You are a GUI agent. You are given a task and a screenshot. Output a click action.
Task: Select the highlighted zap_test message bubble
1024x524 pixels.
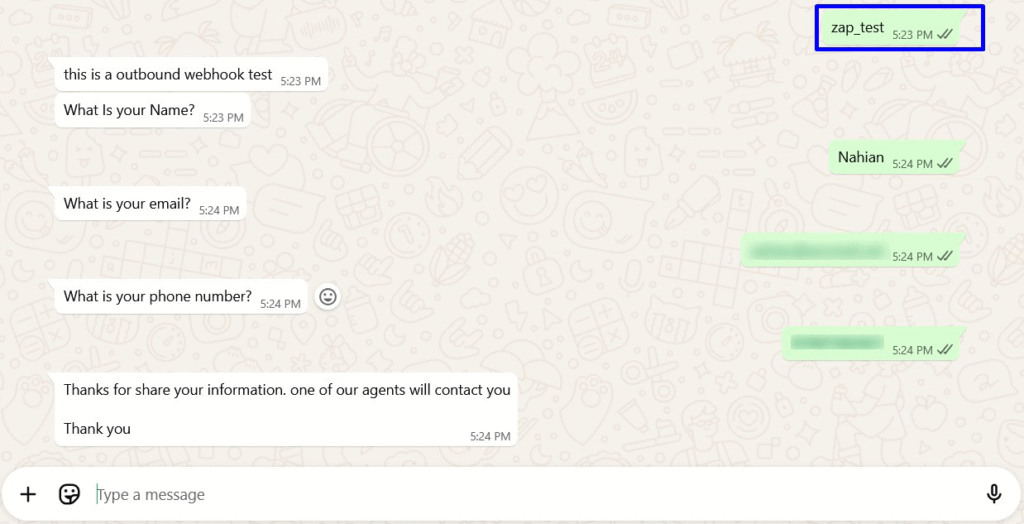(892, 28)
